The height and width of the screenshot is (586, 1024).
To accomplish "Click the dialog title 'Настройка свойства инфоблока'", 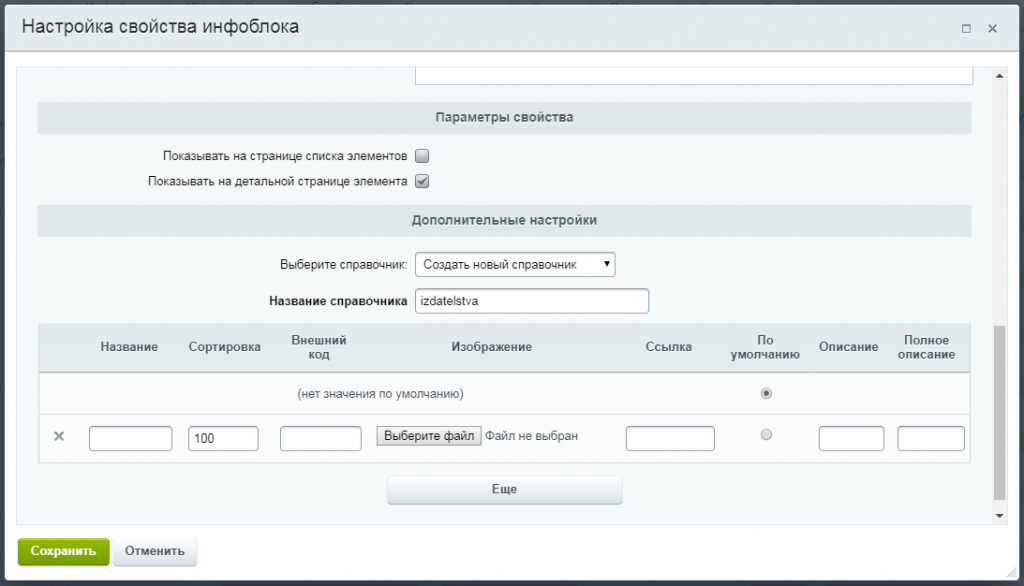I will [160, 27].
